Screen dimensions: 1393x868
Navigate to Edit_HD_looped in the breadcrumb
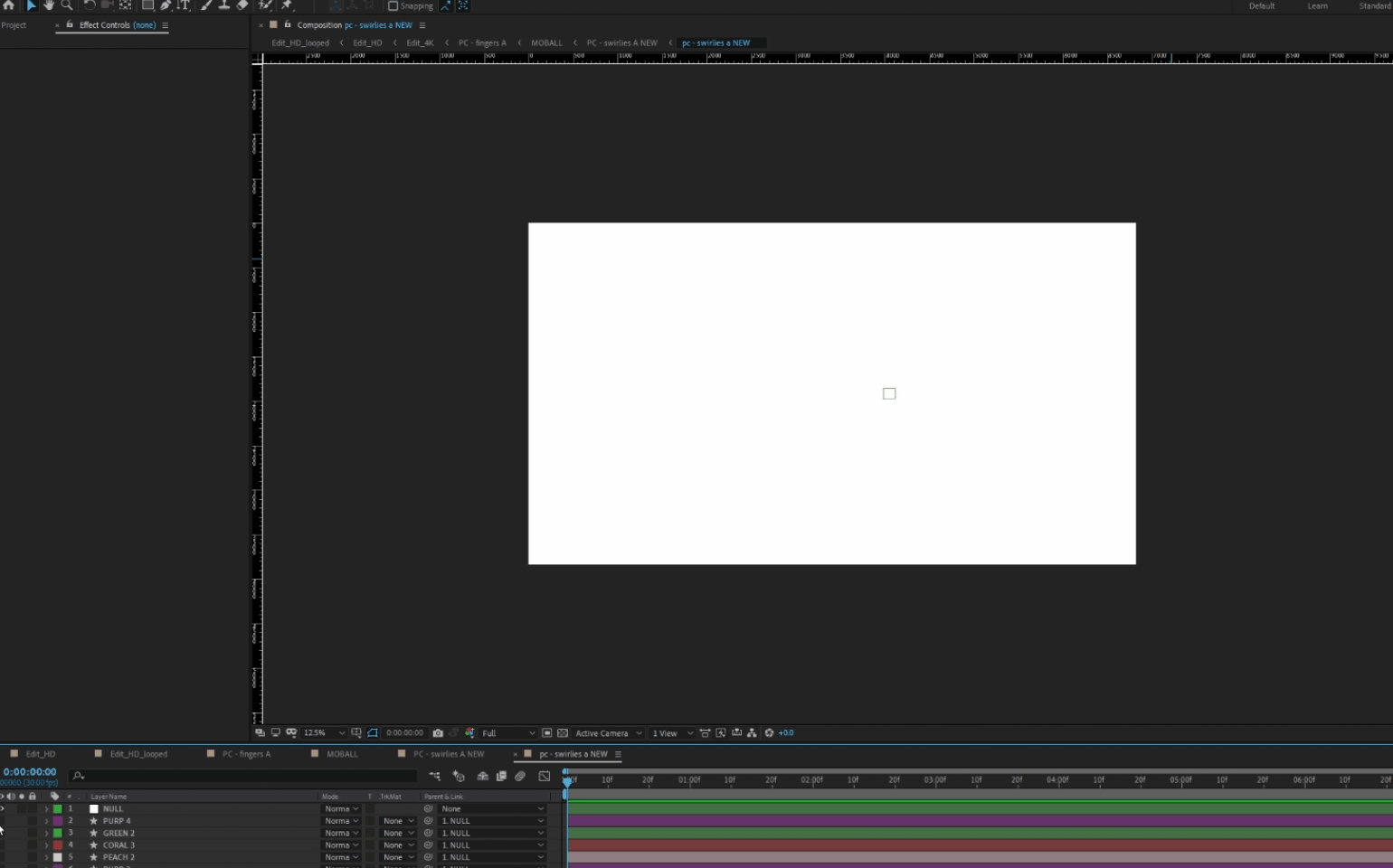click(x=300, y=42)
